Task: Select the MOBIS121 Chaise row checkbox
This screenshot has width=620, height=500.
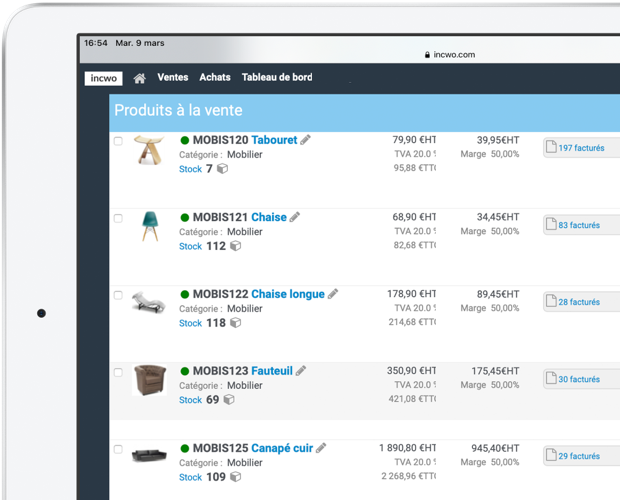Action: [x=118, y=218]
